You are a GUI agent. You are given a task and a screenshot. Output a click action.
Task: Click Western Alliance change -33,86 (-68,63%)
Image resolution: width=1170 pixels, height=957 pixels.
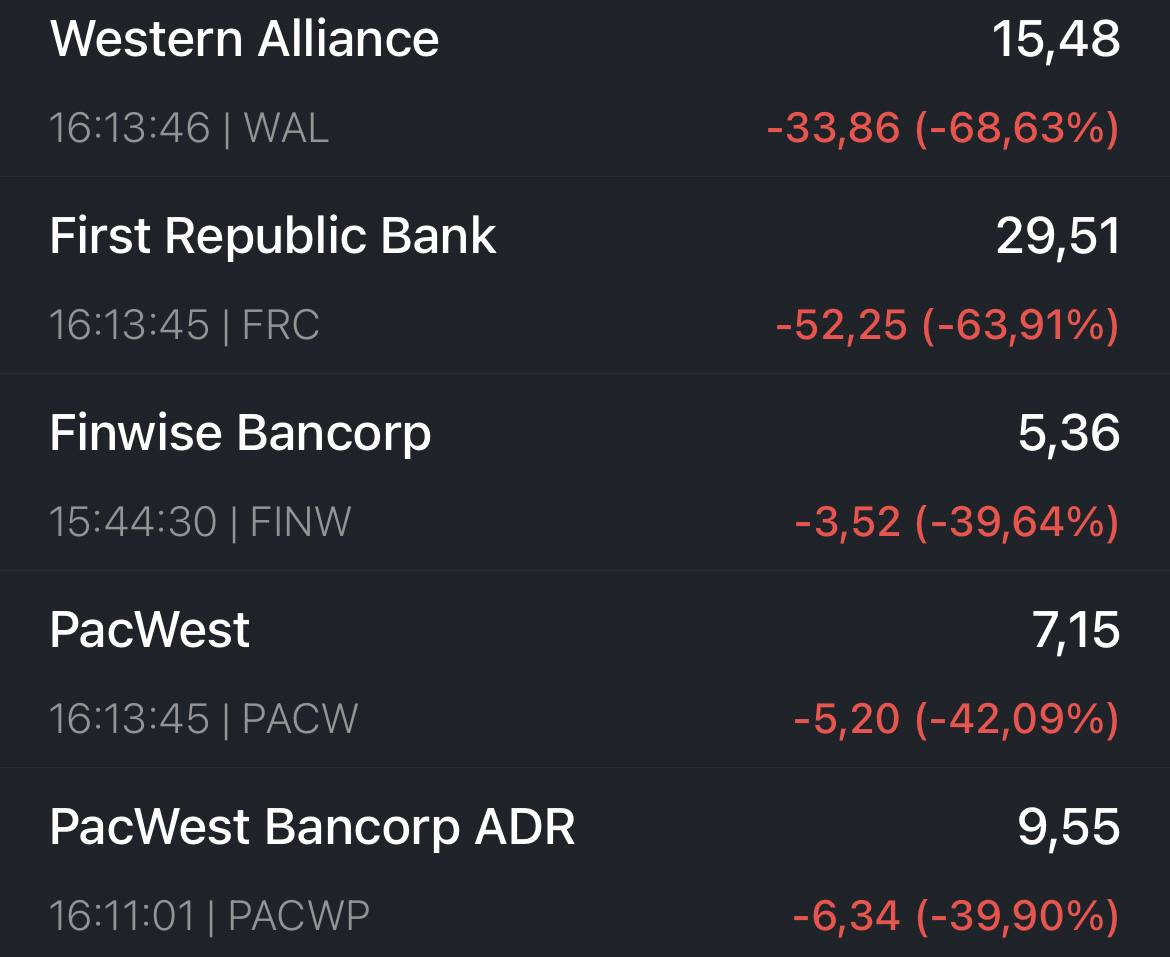943,128
